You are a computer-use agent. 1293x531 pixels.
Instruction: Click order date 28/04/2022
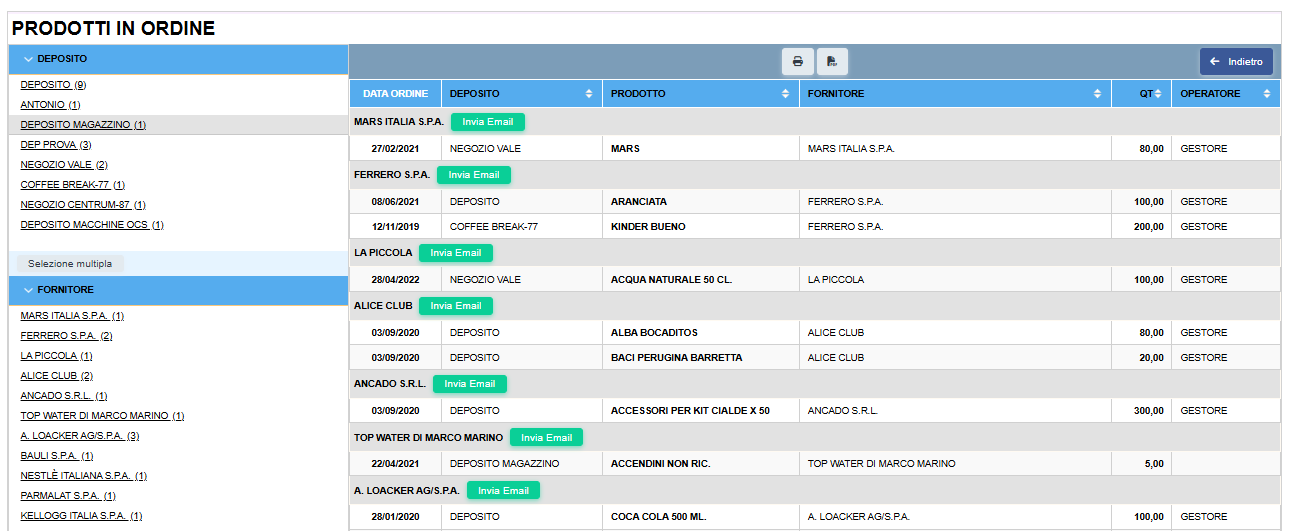tap(395, 280)
